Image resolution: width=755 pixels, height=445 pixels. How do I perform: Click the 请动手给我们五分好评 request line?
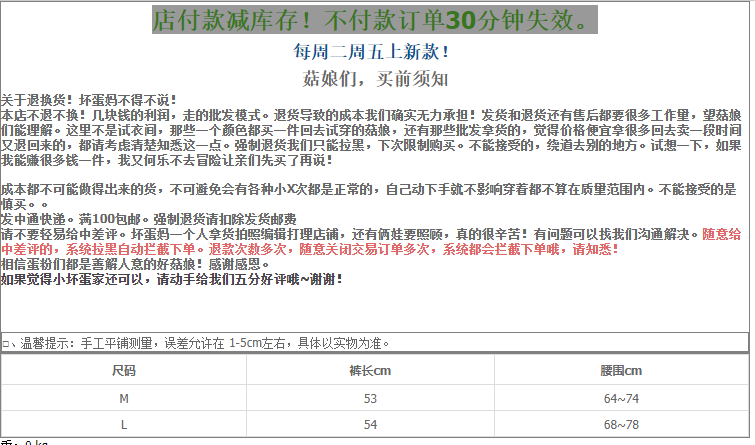(x=172, y=279)
